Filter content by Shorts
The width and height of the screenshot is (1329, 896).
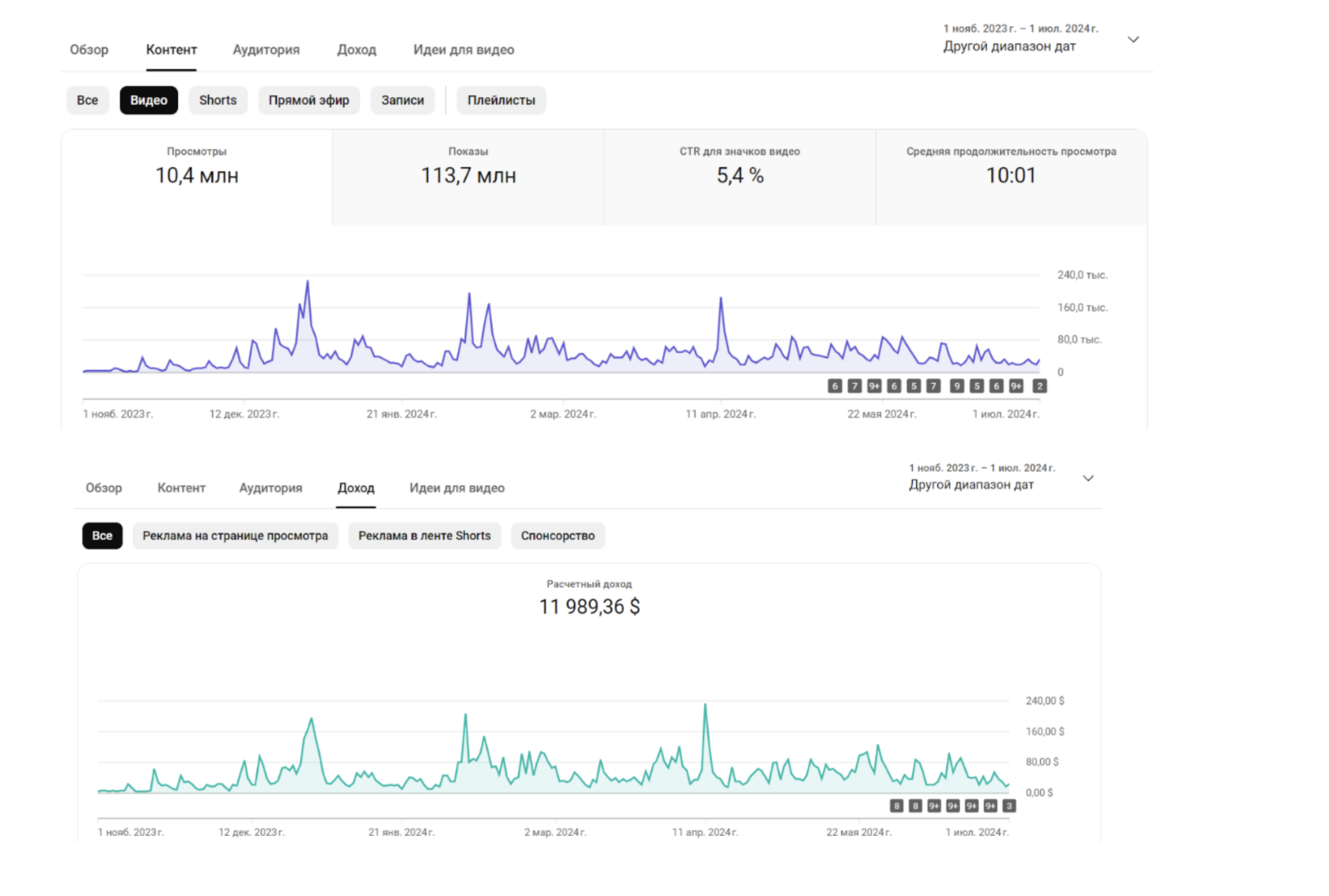pos(218,100)
